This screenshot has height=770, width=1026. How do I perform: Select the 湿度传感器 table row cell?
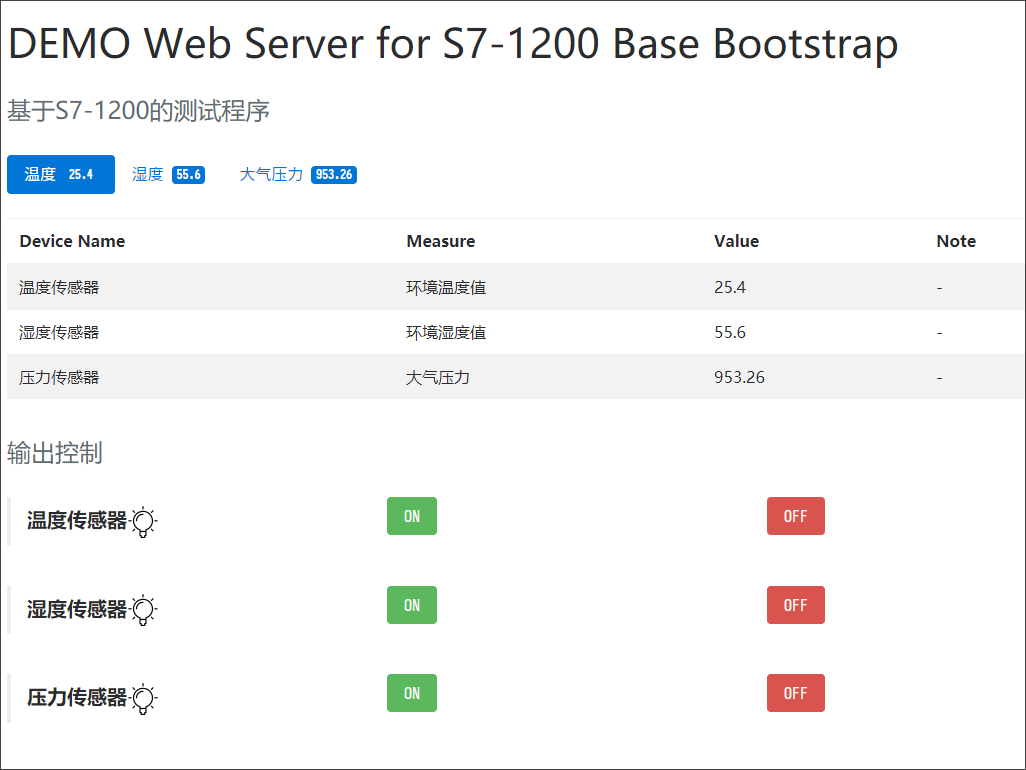[59, 332]
